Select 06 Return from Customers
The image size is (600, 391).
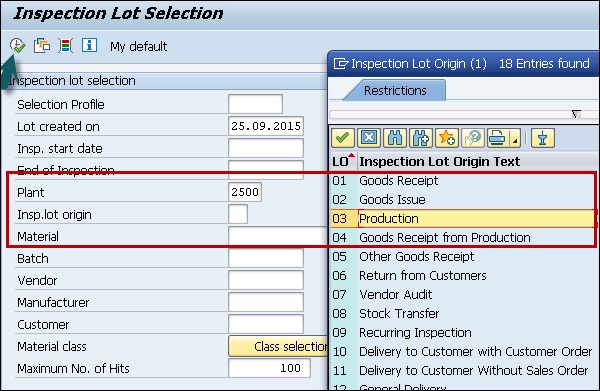pos(464,275)
